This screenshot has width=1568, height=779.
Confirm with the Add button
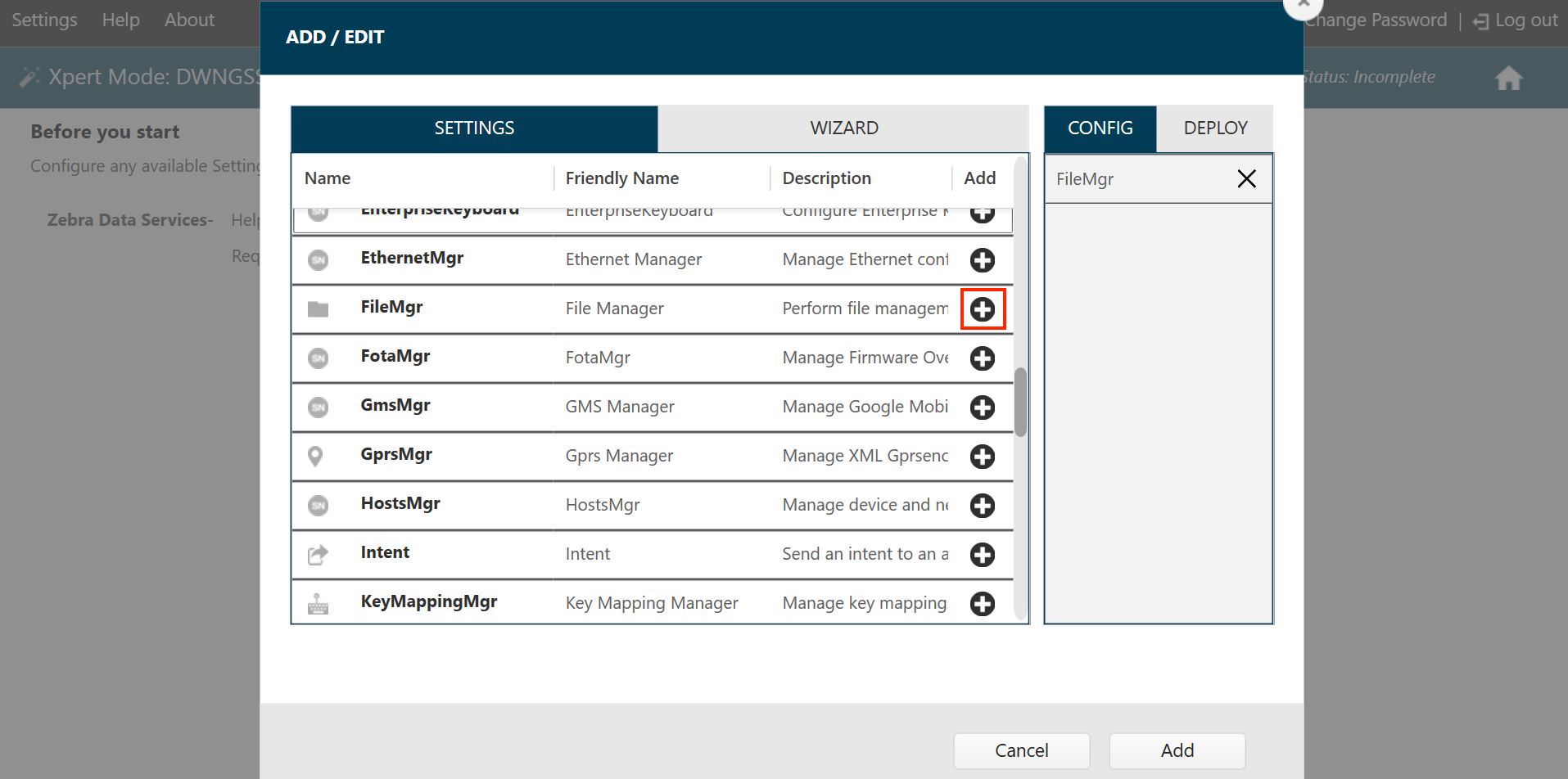(x=1177, y=750)
